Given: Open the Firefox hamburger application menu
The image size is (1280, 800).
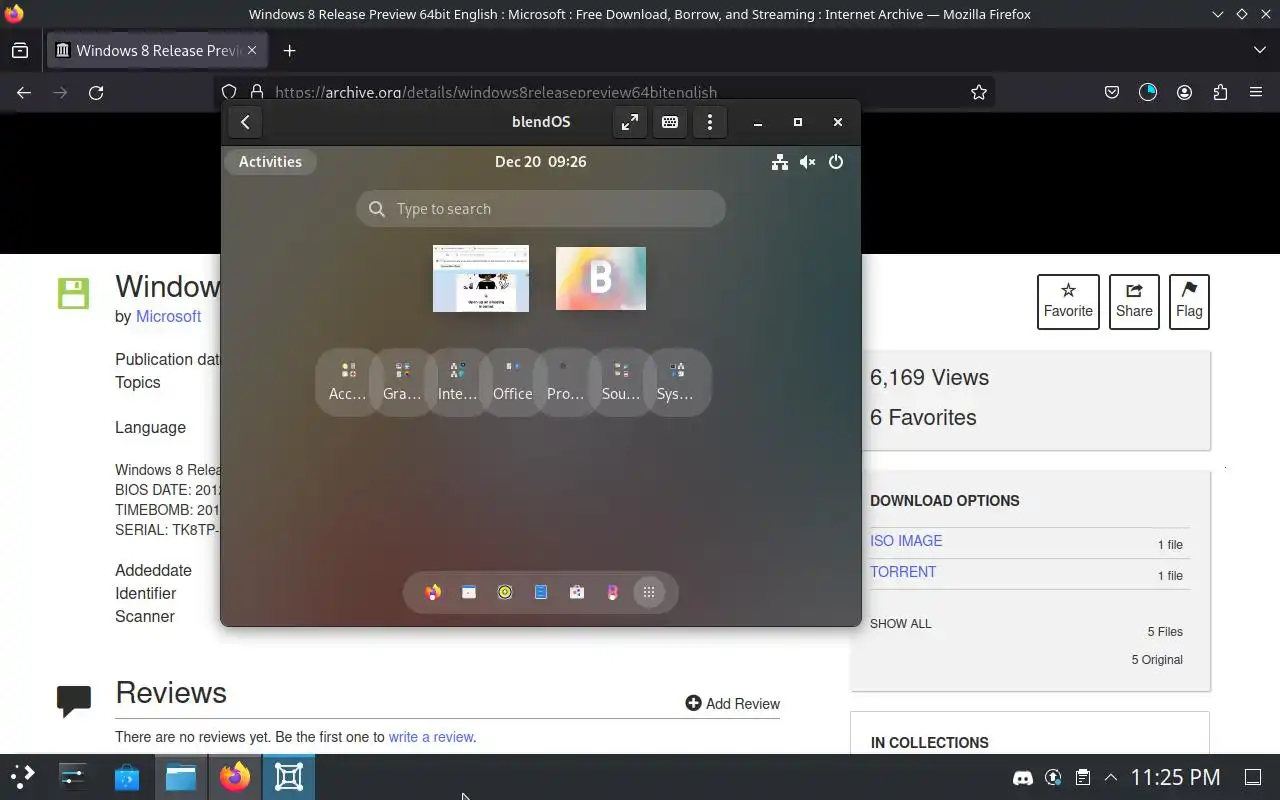Looking at the screenshot, I should click(x=1256, y=92).
